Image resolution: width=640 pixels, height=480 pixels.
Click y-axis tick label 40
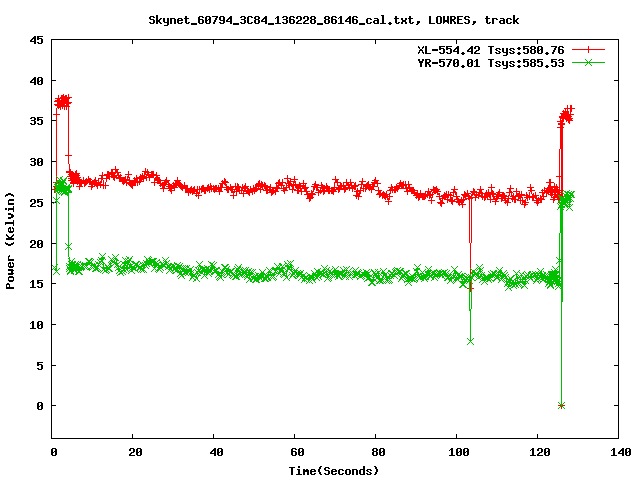click(x=36, y=81)
